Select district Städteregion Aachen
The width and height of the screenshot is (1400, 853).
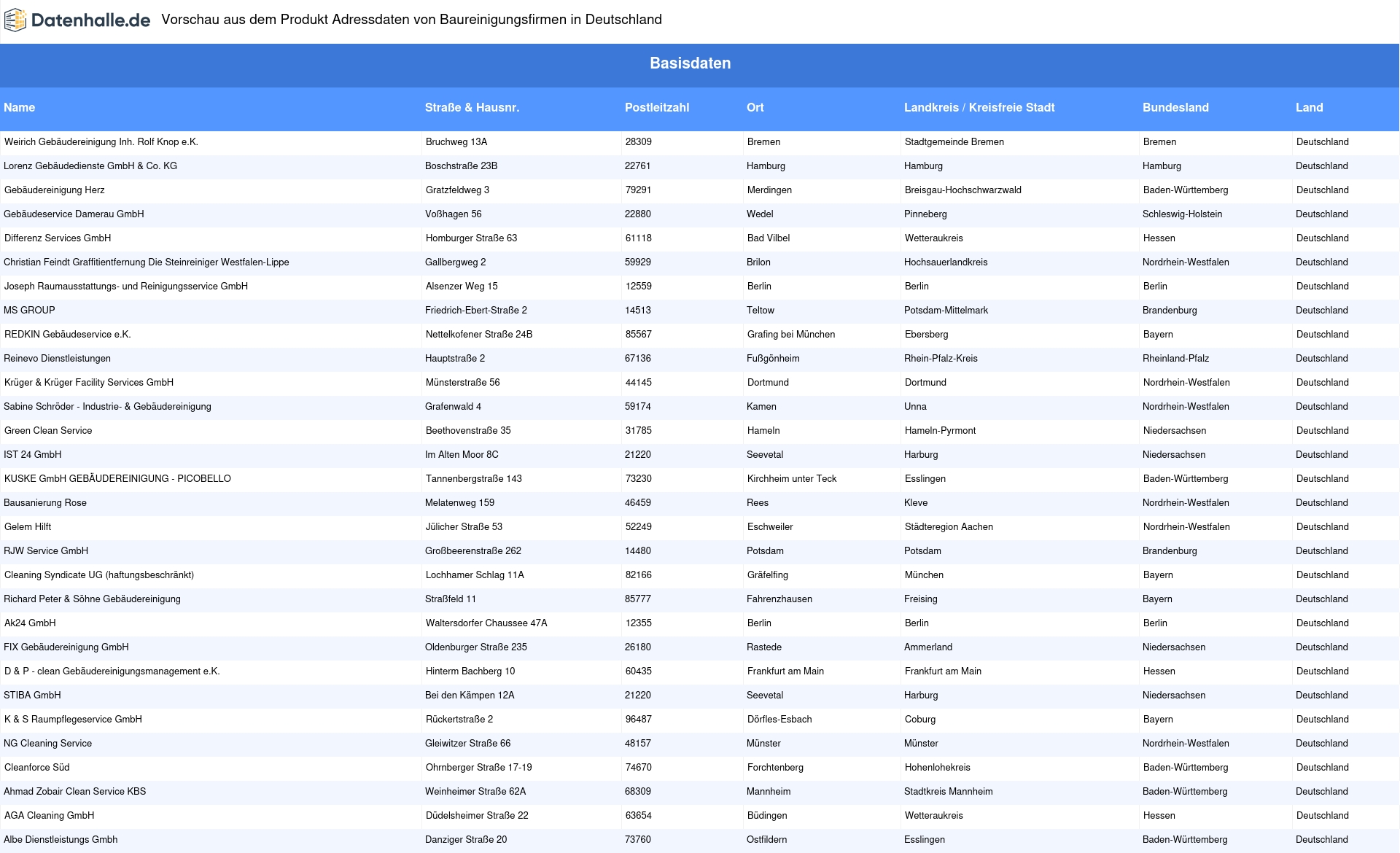pyautogui.click(x=949, y=527)
